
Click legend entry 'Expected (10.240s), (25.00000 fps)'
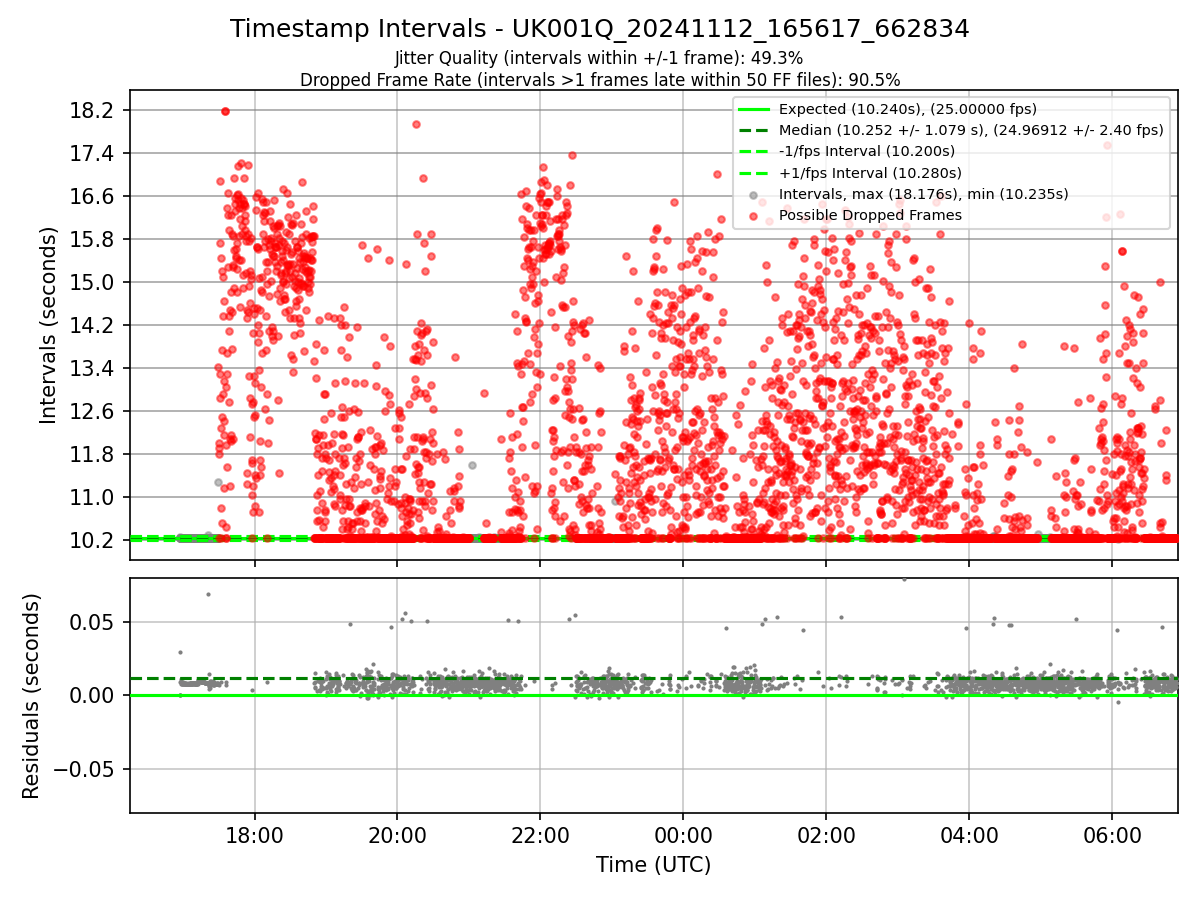[x=908, y=109]
